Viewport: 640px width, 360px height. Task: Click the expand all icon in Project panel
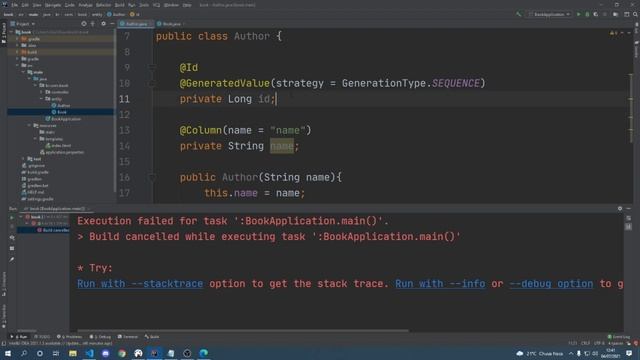coord(93,24)
